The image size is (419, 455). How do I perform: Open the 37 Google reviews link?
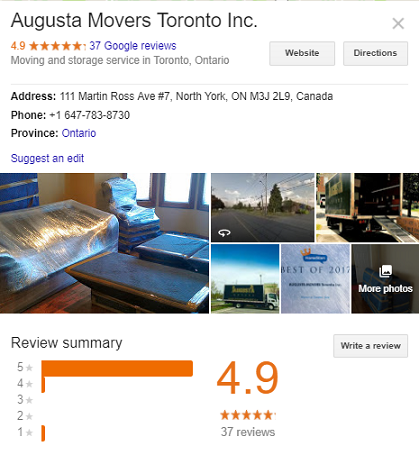(133, 46)
